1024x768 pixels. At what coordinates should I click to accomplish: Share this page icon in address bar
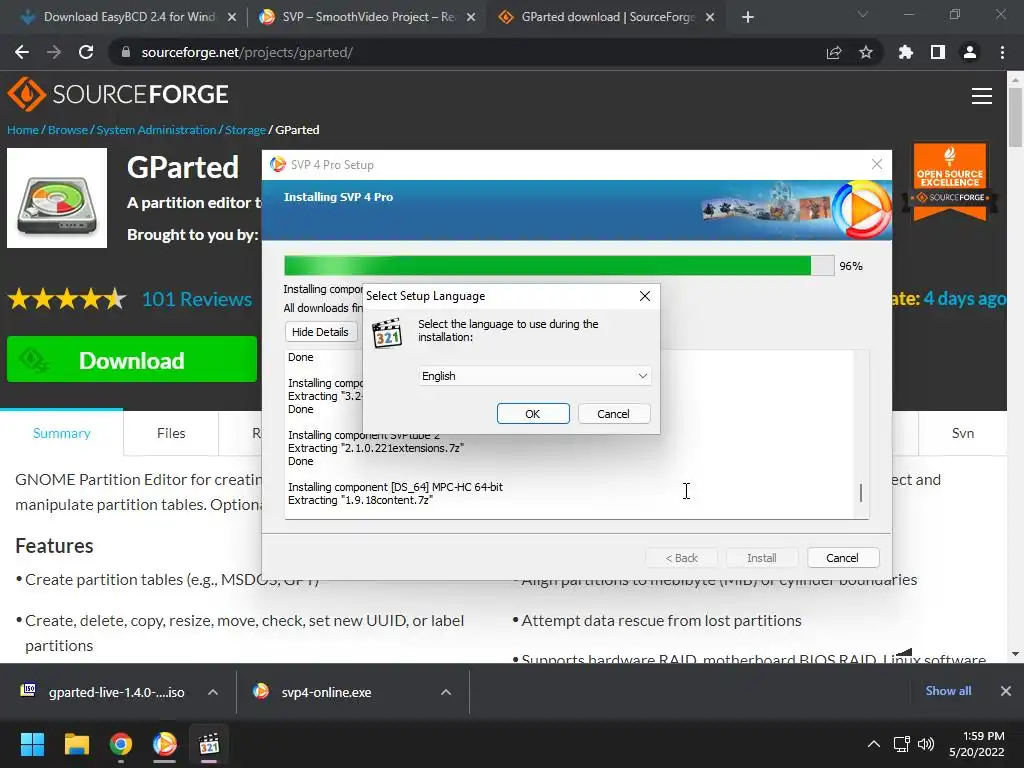pos(834,52)
